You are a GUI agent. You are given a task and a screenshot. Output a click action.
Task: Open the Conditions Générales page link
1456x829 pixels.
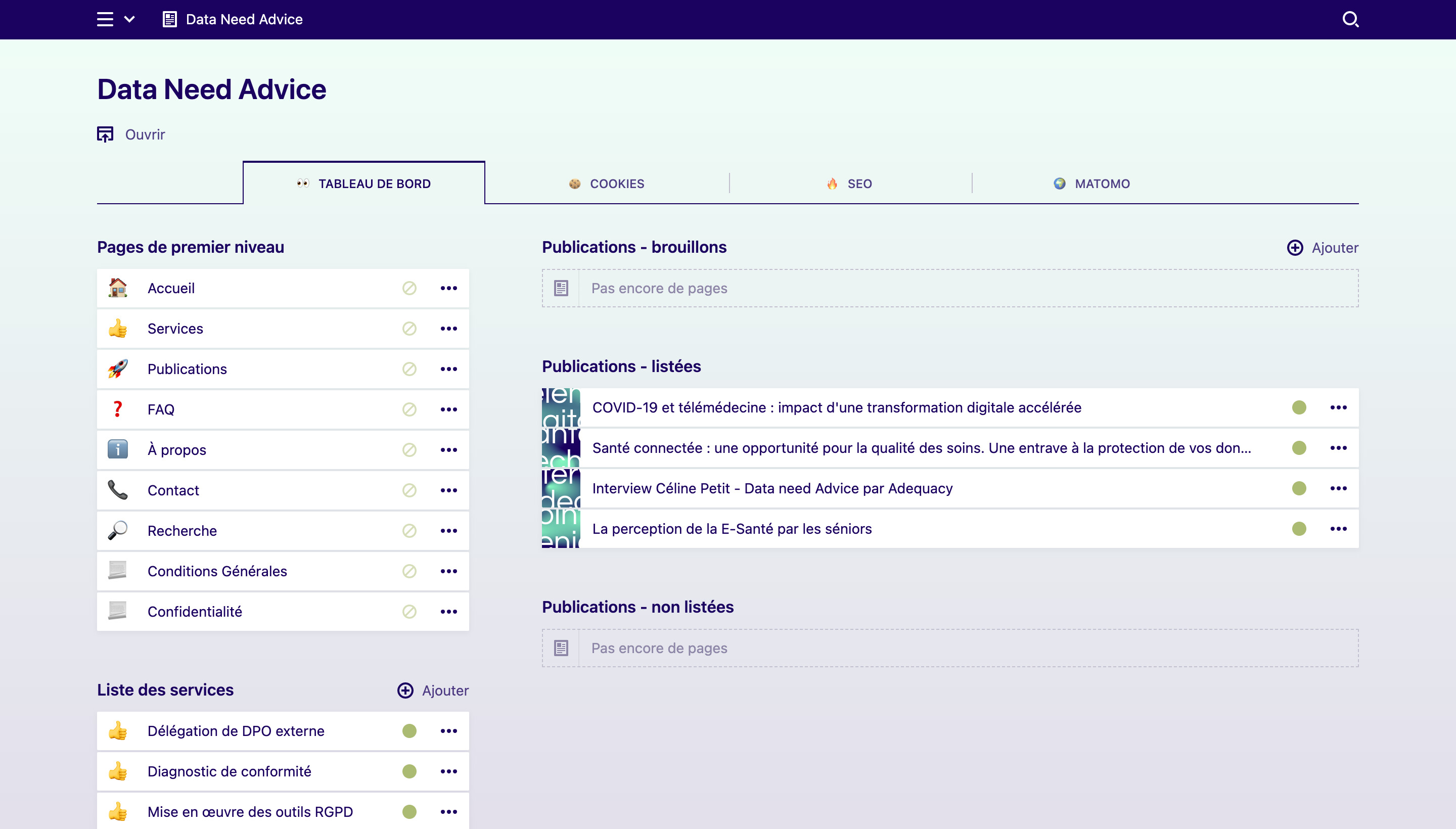pos(217,571)
